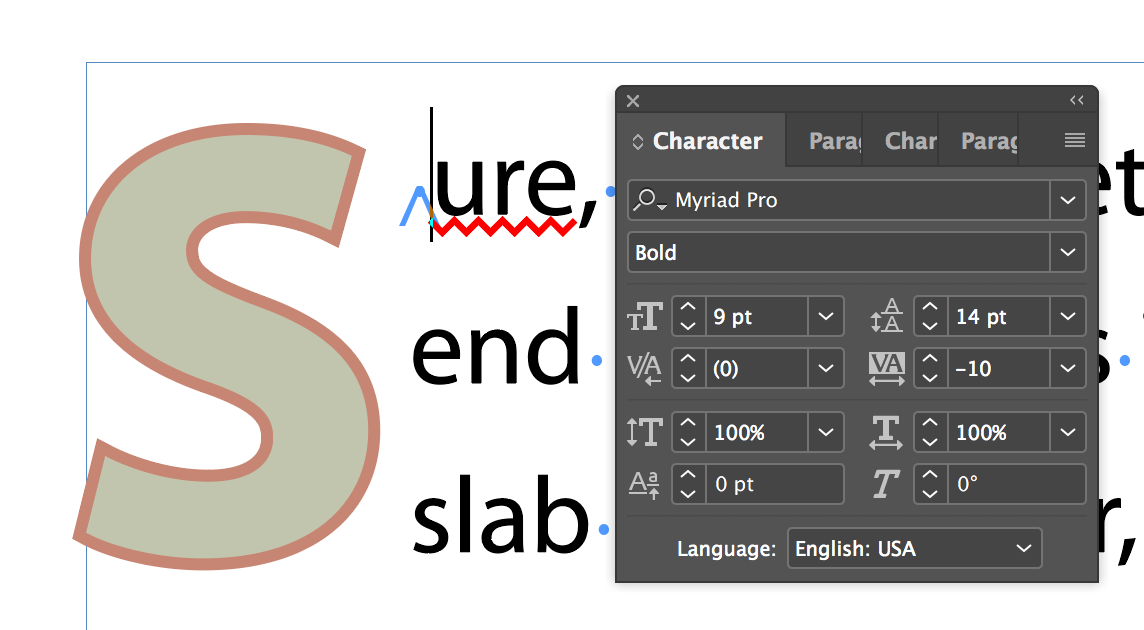Click the horizontal scale icon
This screenshot has width=1144, height=630.
(886, 432)
